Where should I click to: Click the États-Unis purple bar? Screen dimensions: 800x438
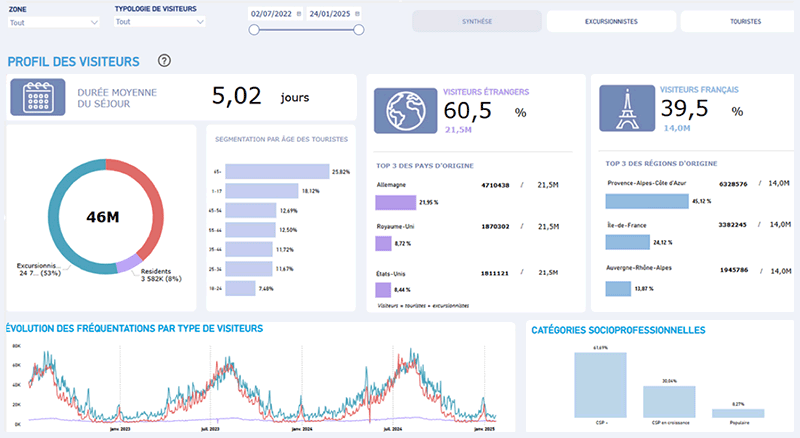[383, 290]
